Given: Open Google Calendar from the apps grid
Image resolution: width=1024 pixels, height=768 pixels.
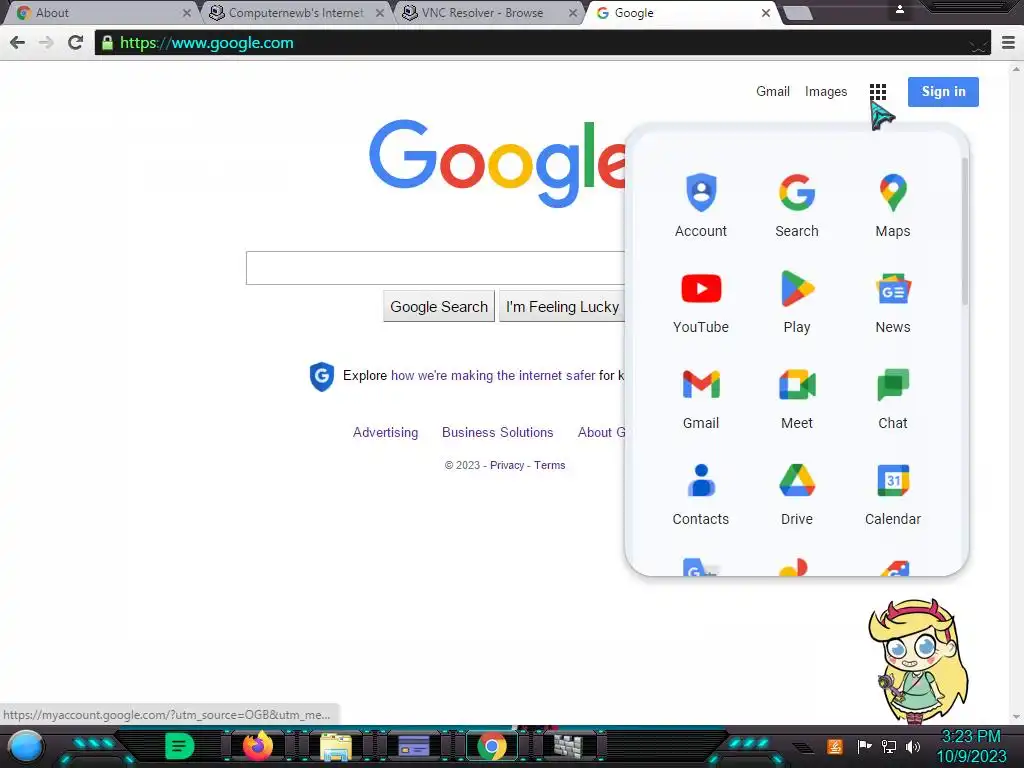Looking at the screenshot, I should pyautogui.click(x=893, y=494).
